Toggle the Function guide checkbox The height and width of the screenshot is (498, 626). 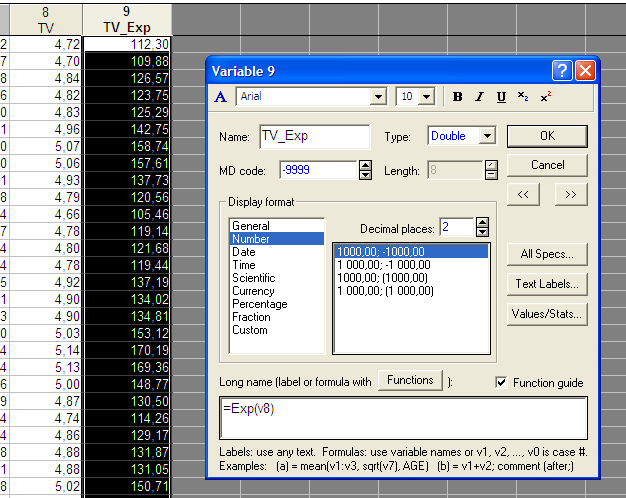point(502,382)
